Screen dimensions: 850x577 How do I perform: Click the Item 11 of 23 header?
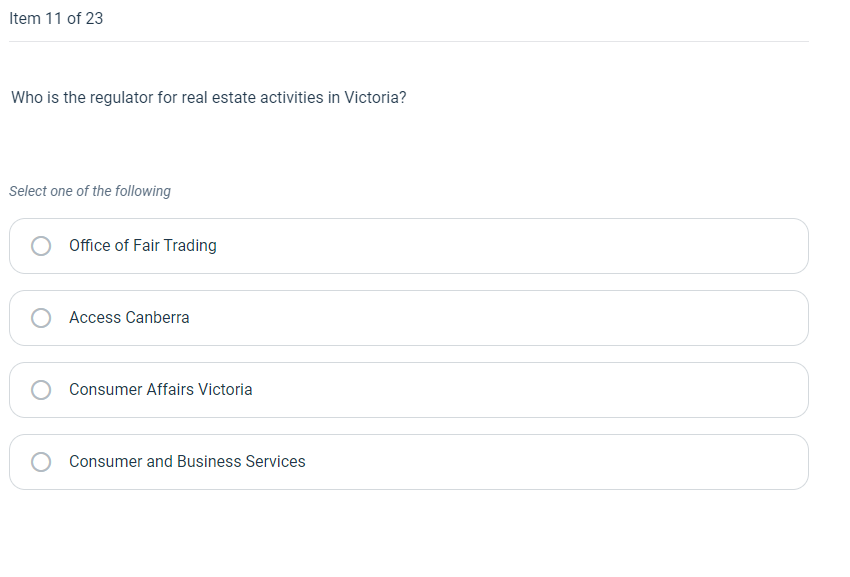pos(56,18)
